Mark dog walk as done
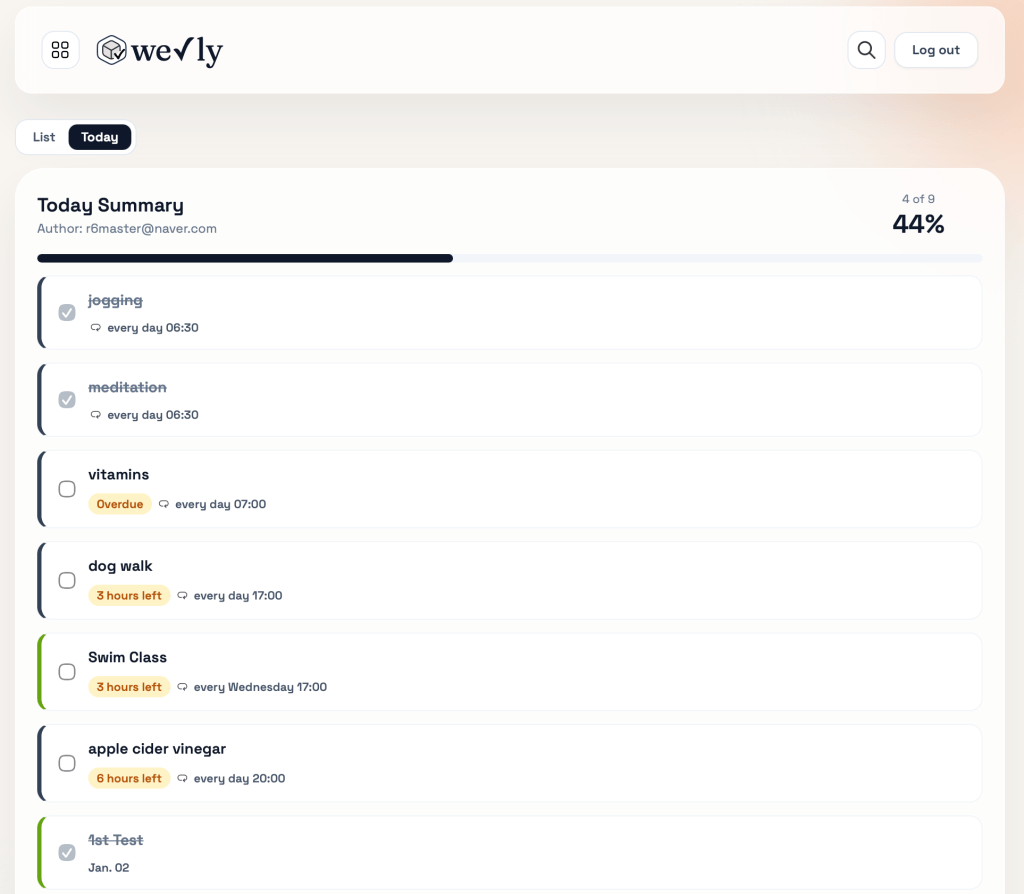 click(67, 580)
